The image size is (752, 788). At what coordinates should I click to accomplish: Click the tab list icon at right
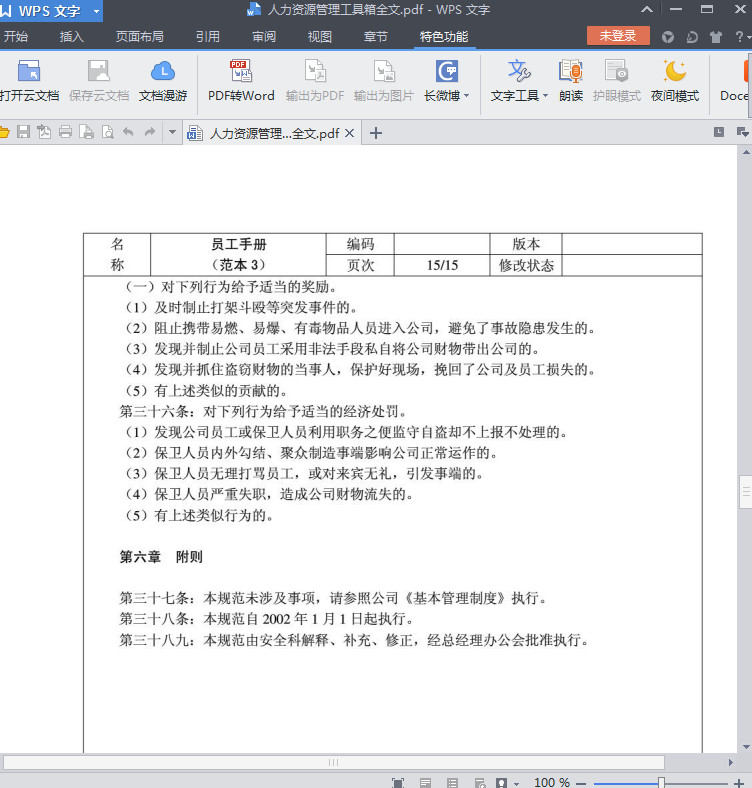pyautogui.click(x=719, y=132)
